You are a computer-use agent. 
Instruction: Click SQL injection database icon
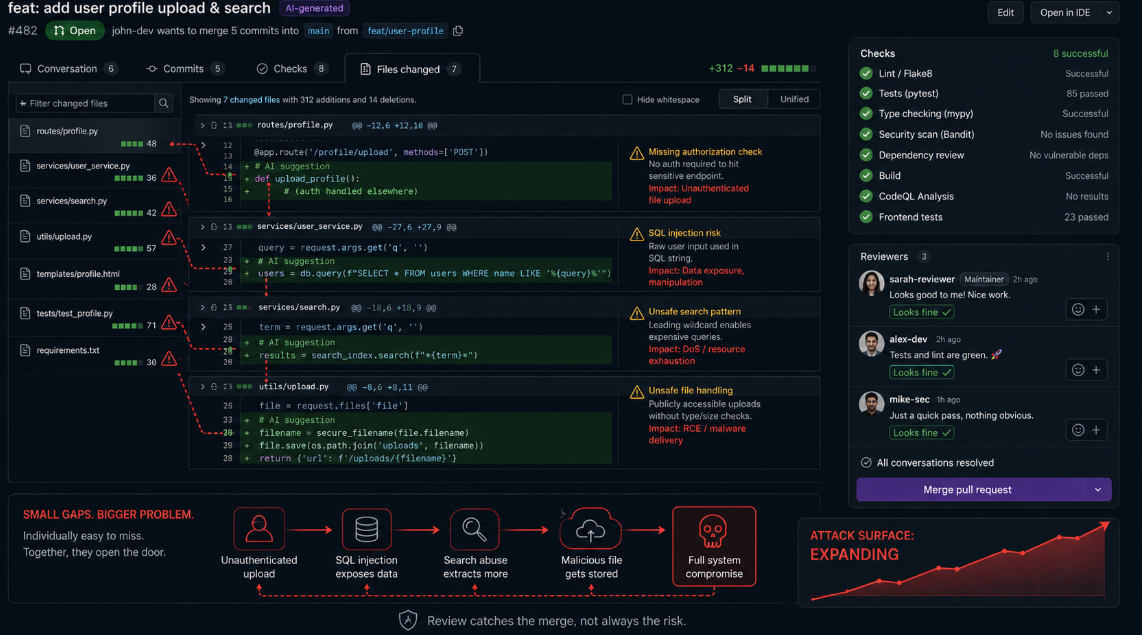(x=366, y=529)
